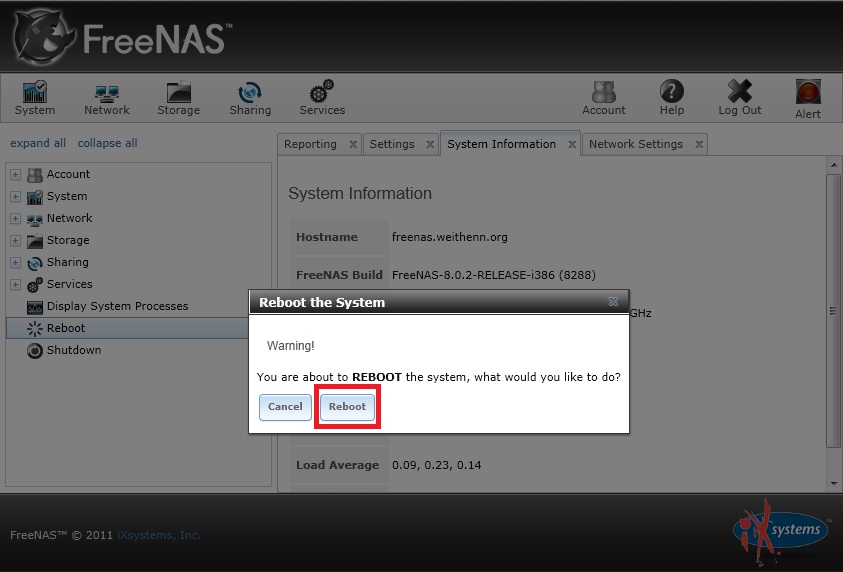Screen dimensions: 843x572
Task: Select the Account tree item label
Action: coord(68,174)
